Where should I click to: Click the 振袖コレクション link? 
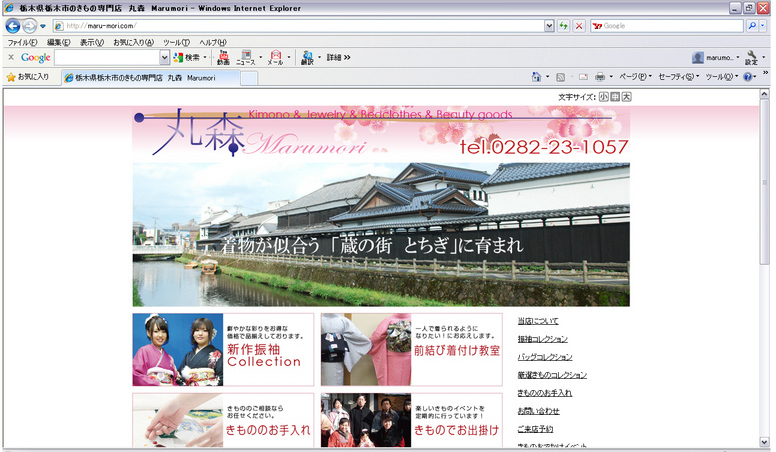542,339
